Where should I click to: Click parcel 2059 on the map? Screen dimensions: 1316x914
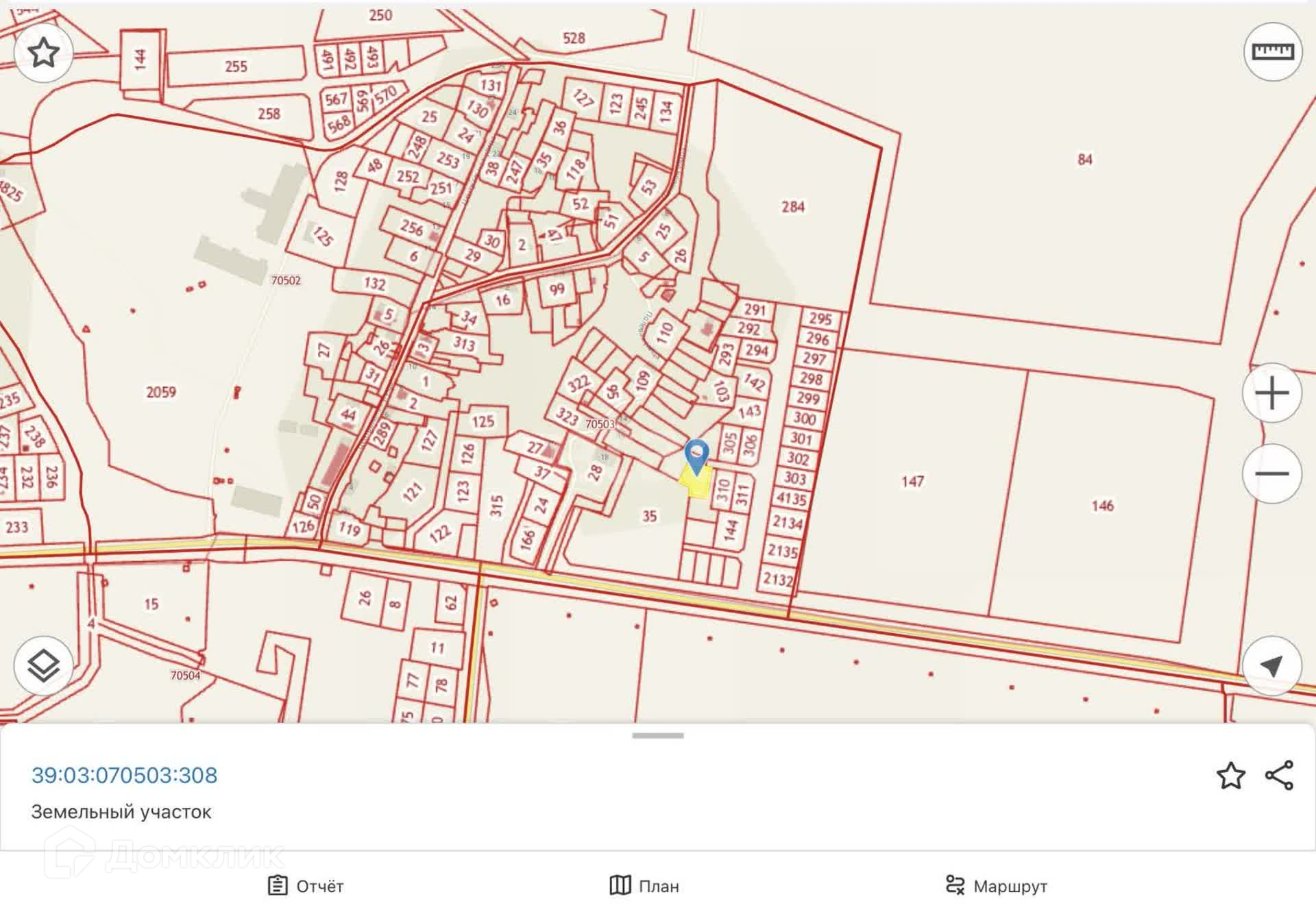(160, 392)
